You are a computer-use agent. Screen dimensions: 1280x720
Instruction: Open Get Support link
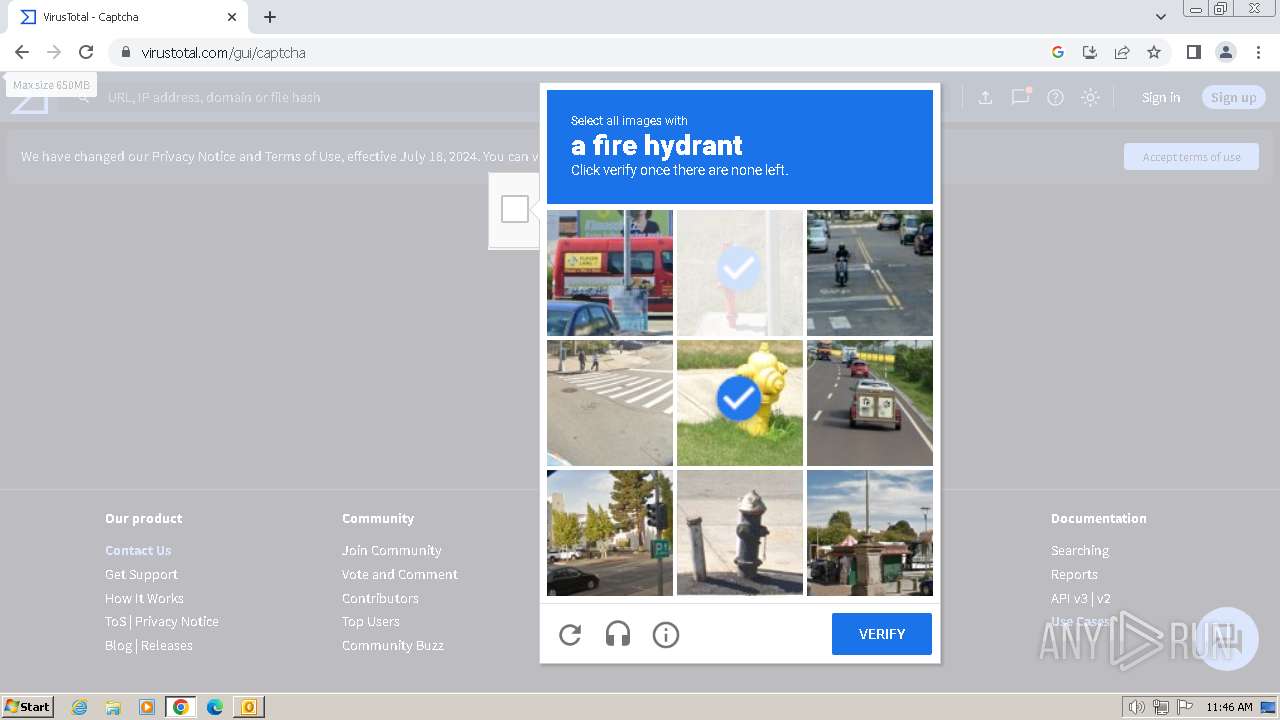pos(141,574)
